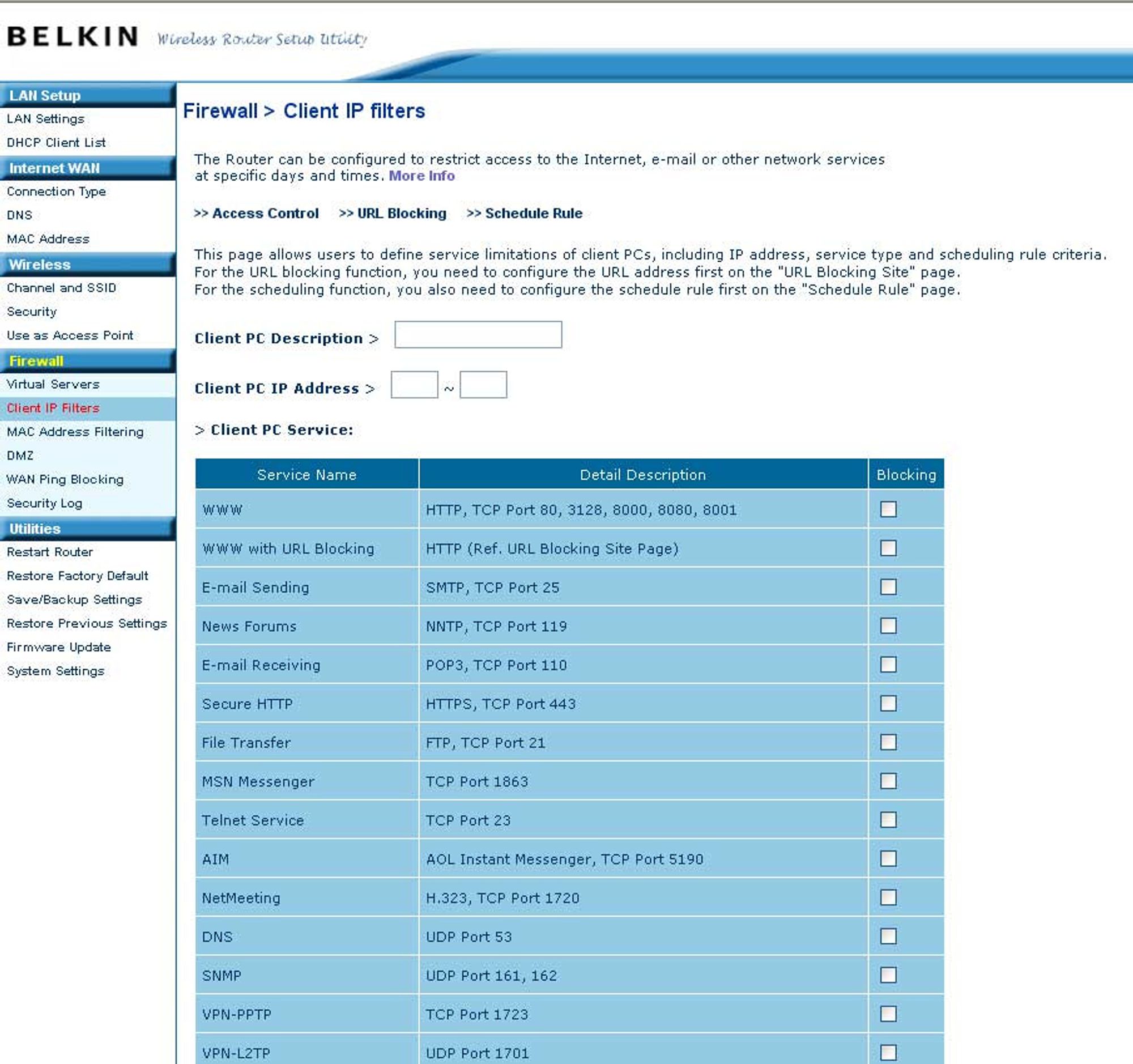Select DNS under Internet WAN sidebar

click(x=19, y=215)
